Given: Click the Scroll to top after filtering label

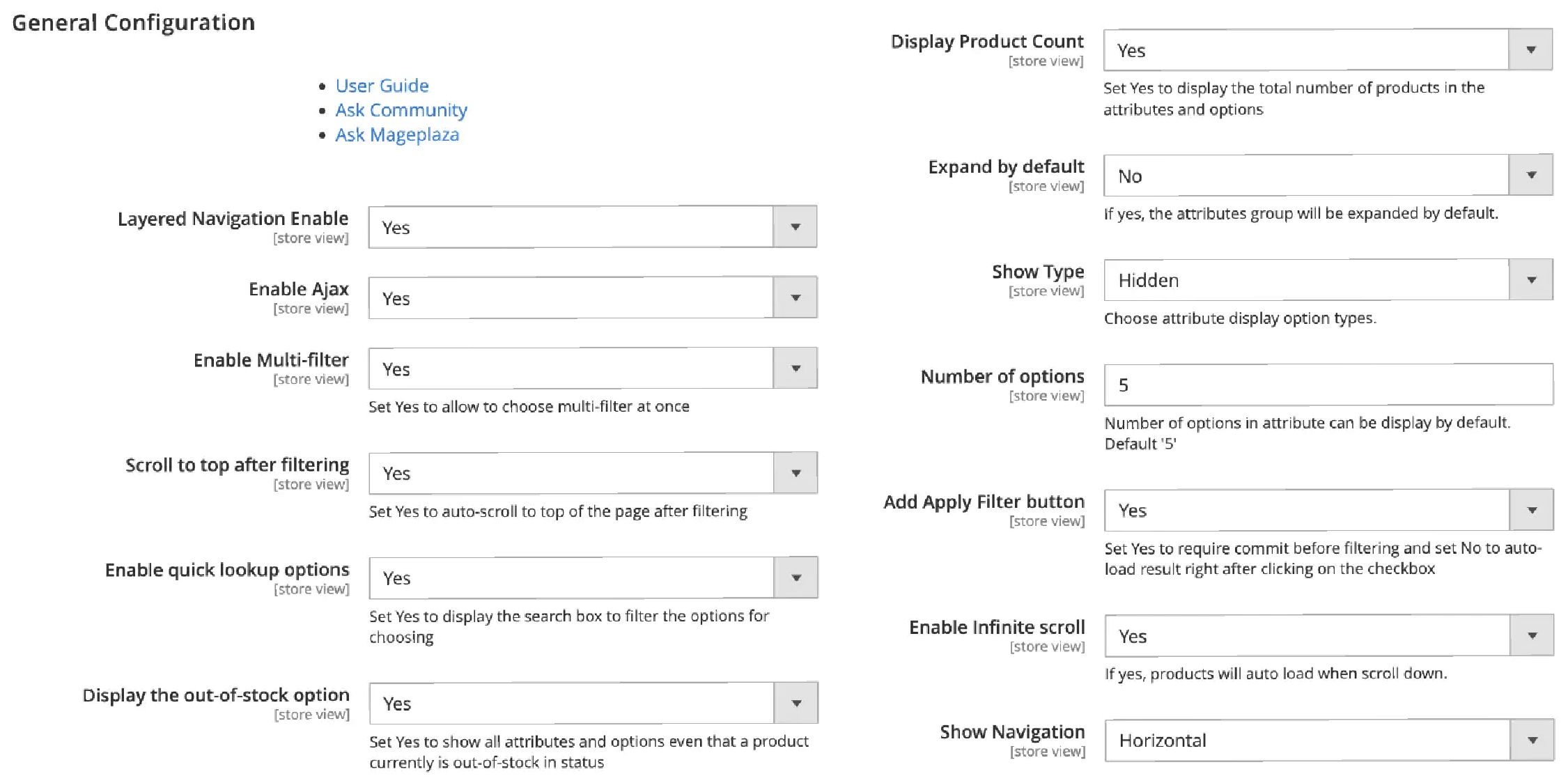Looking at the screenshot, I should point(237,465).
